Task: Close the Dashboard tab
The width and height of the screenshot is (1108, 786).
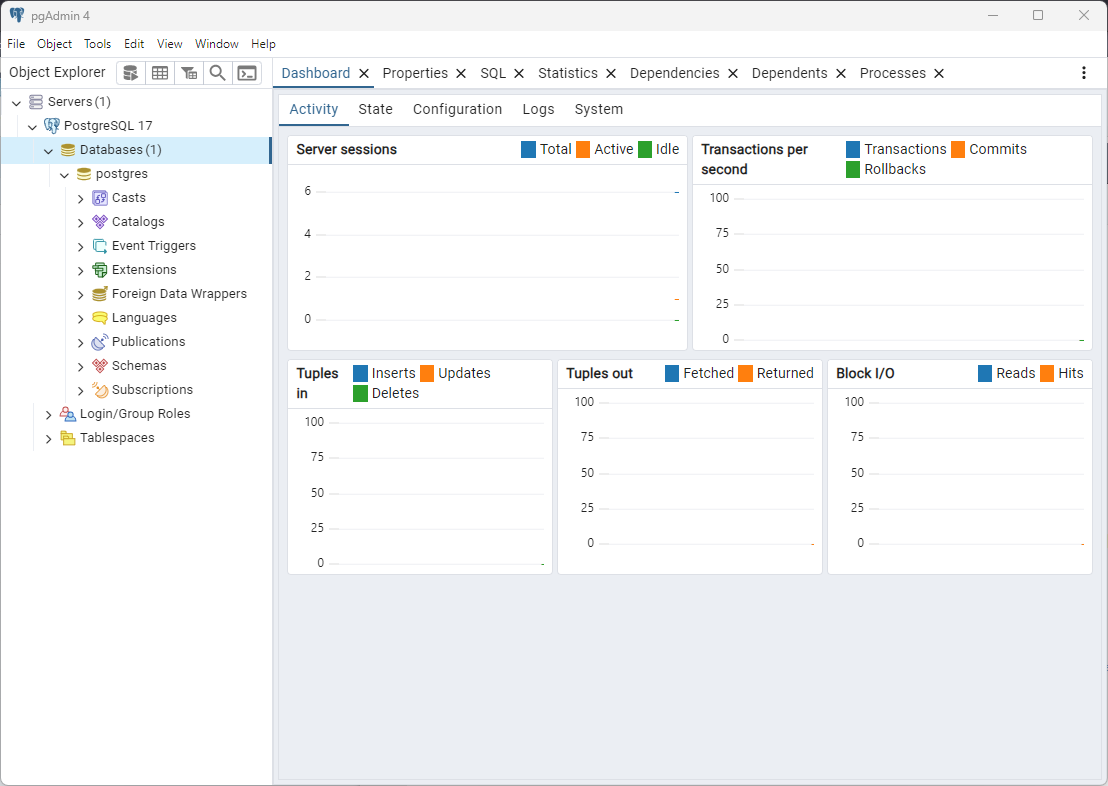Action: (364, 74)
